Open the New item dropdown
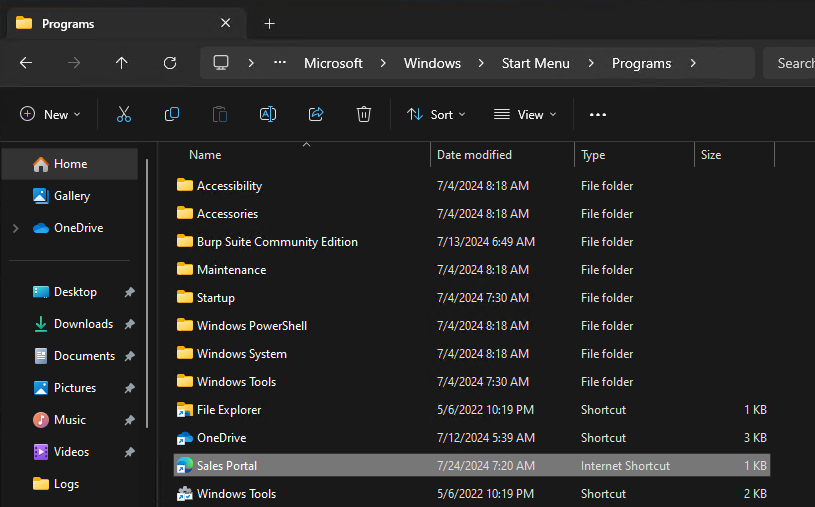 50,114
